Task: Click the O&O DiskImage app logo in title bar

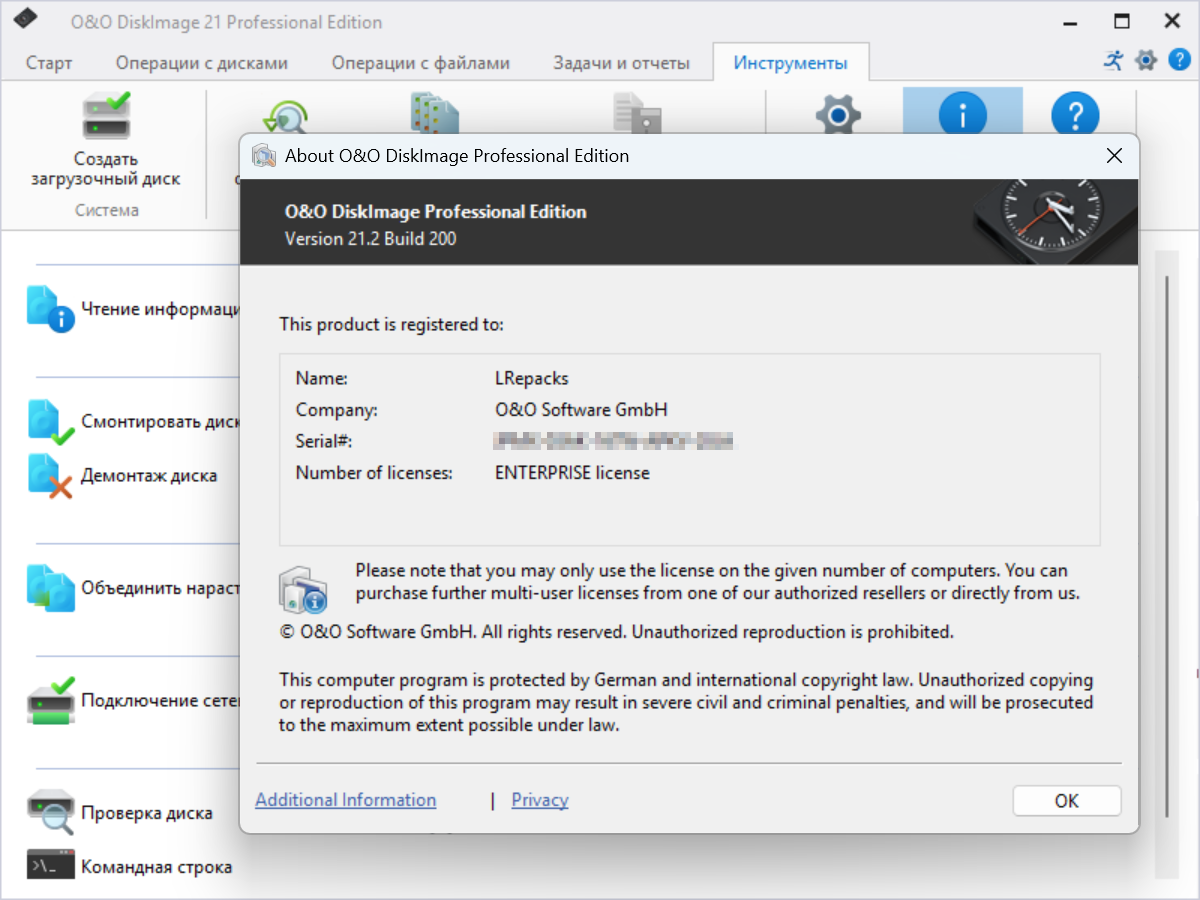Action: (26, 18)
